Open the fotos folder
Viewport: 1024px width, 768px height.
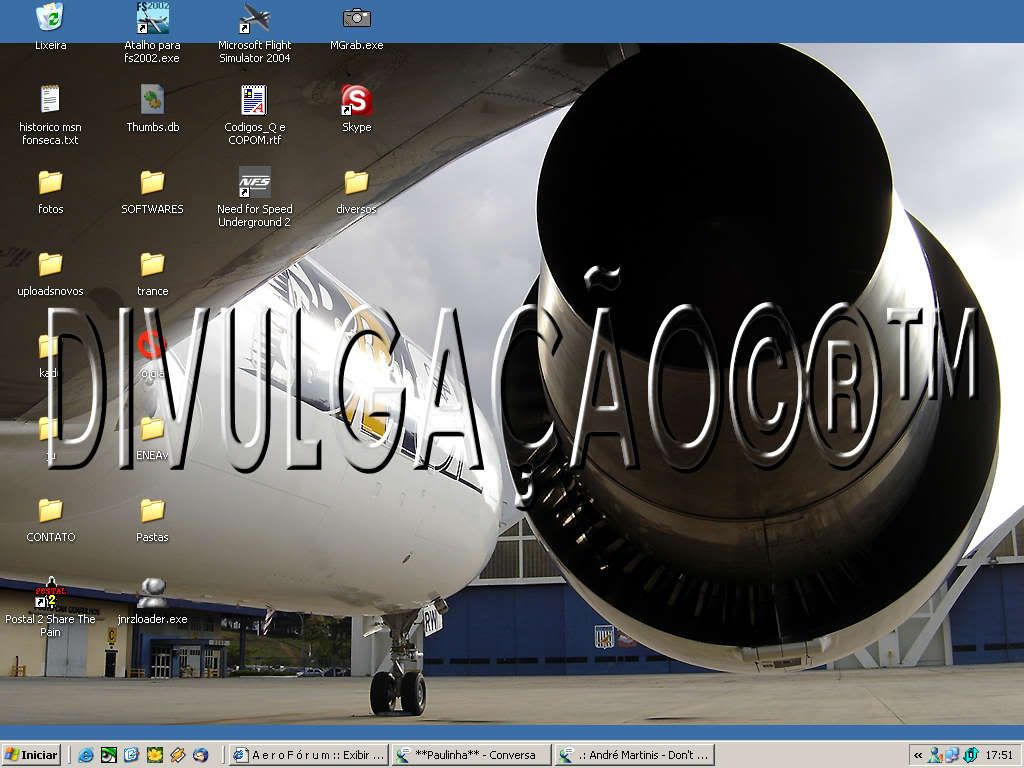(x=50, y=182)
